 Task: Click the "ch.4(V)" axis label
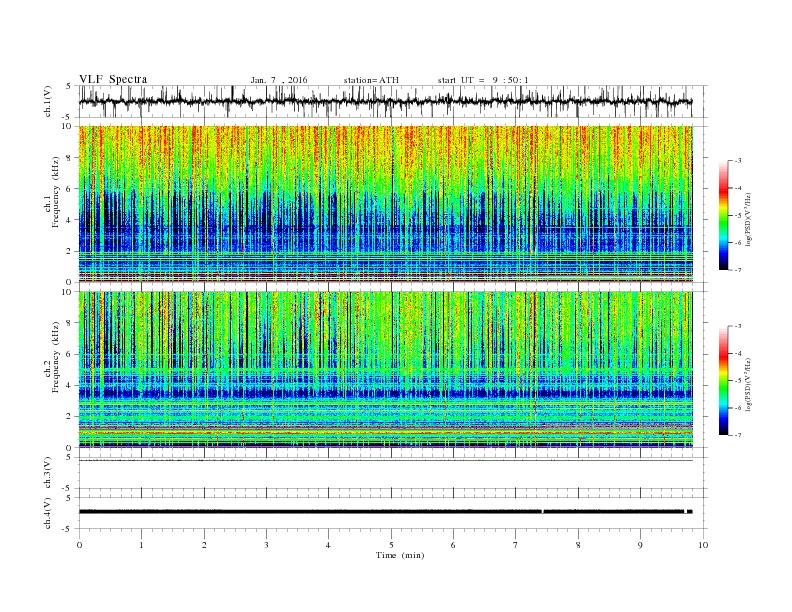(x=48, y=513)
